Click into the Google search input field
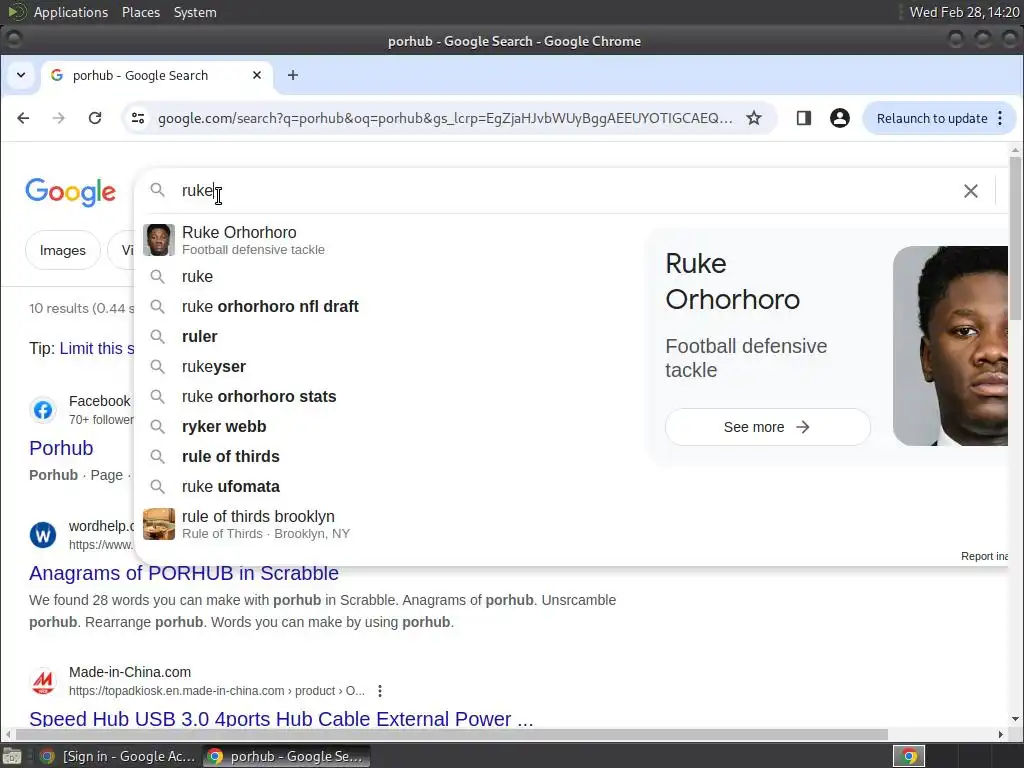 (562, 191)
